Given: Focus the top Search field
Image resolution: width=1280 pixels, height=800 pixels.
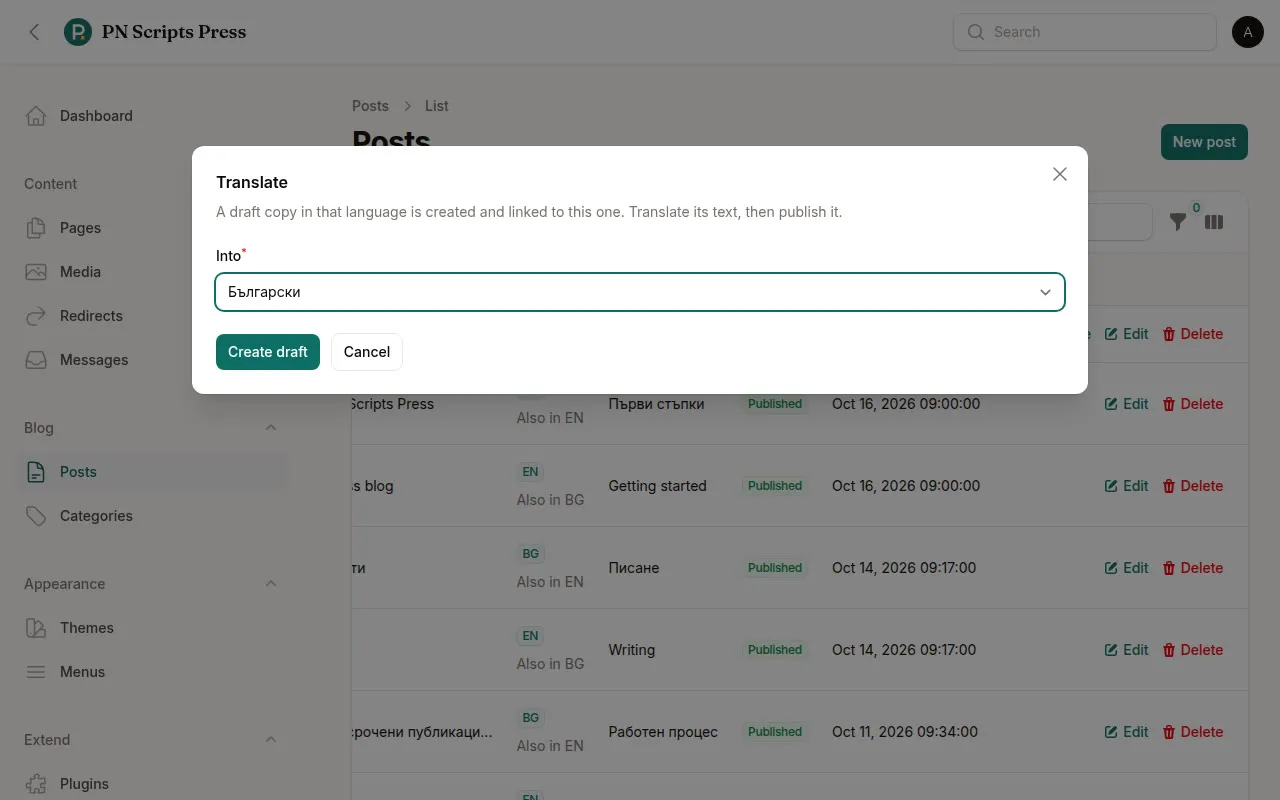Looking at the screenshot, I should point(1085,32).
